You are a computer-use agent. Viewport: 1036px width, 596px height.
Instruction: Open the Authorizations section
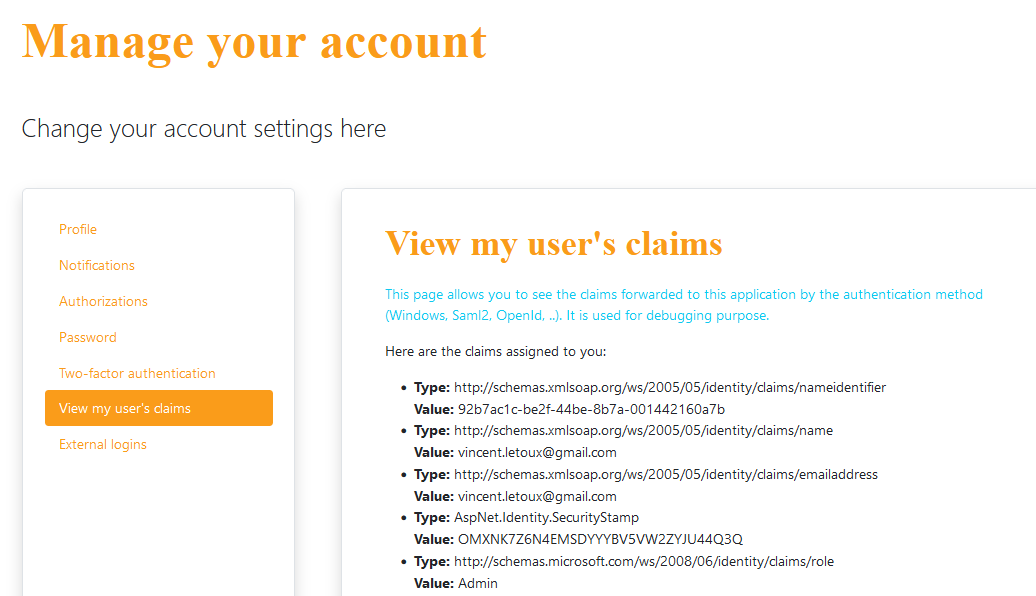103,301
